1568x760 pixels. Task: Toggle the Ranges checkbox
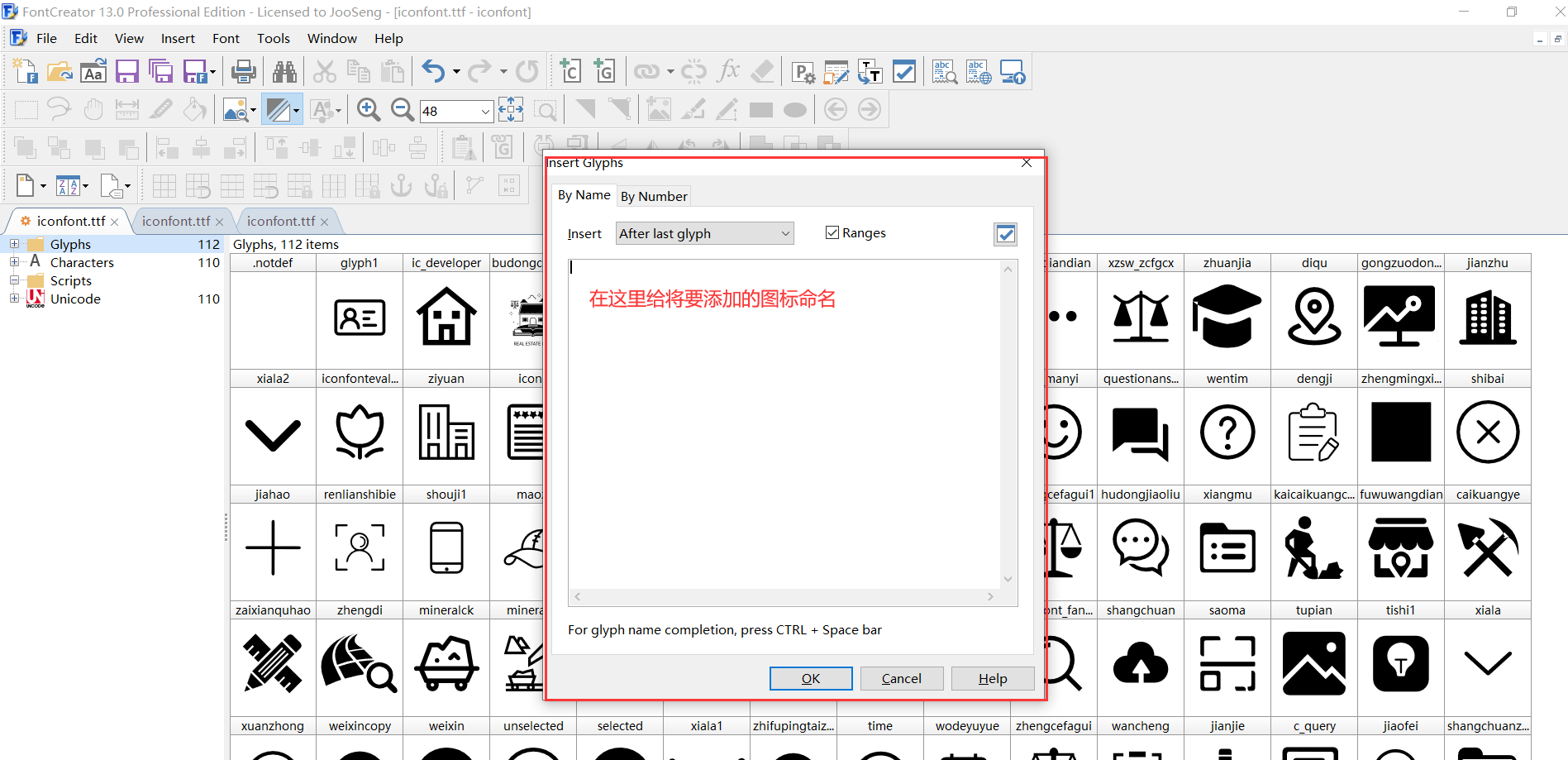(832, 233)
